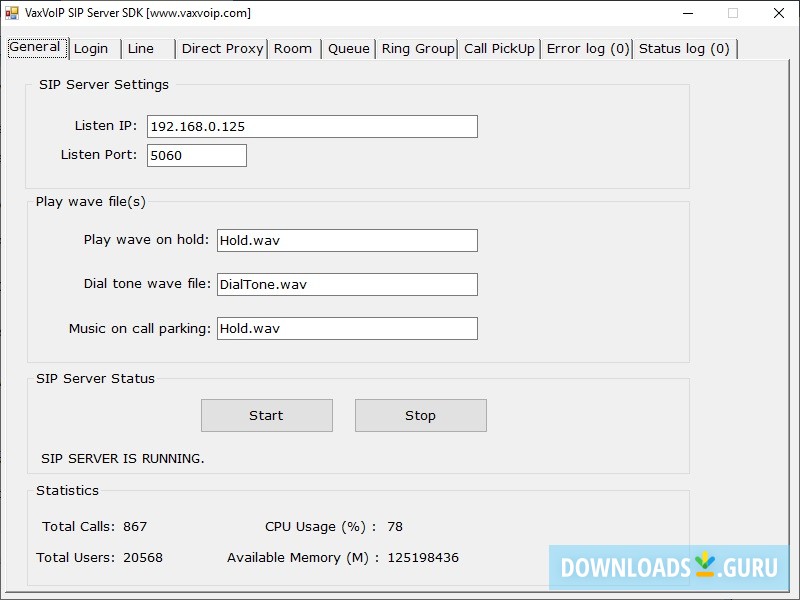
Task: Click the 'SIP SERVER IS RUNNING.' status text
Action: (x=123, y=458)
